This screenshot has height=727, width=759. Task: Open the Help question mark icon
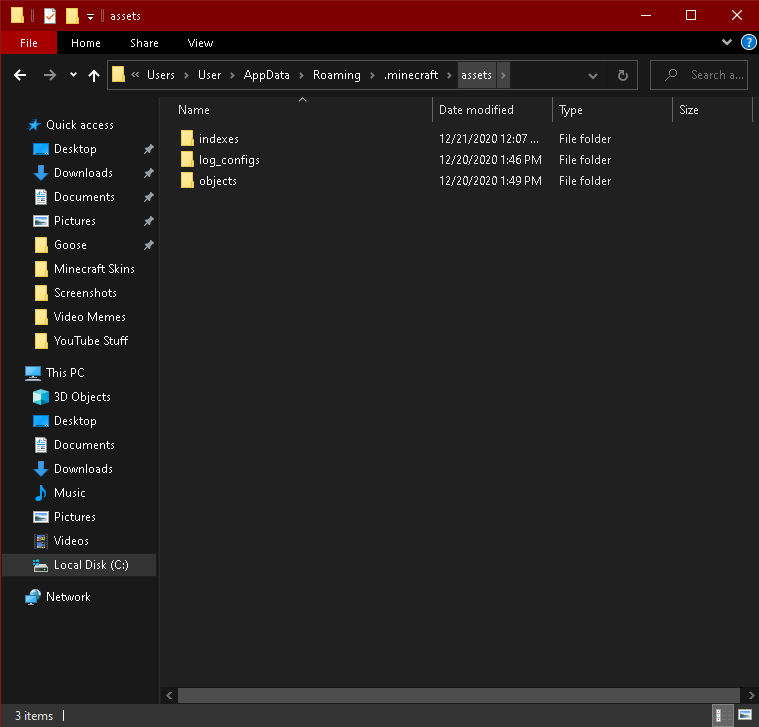(x=748, y=43)
